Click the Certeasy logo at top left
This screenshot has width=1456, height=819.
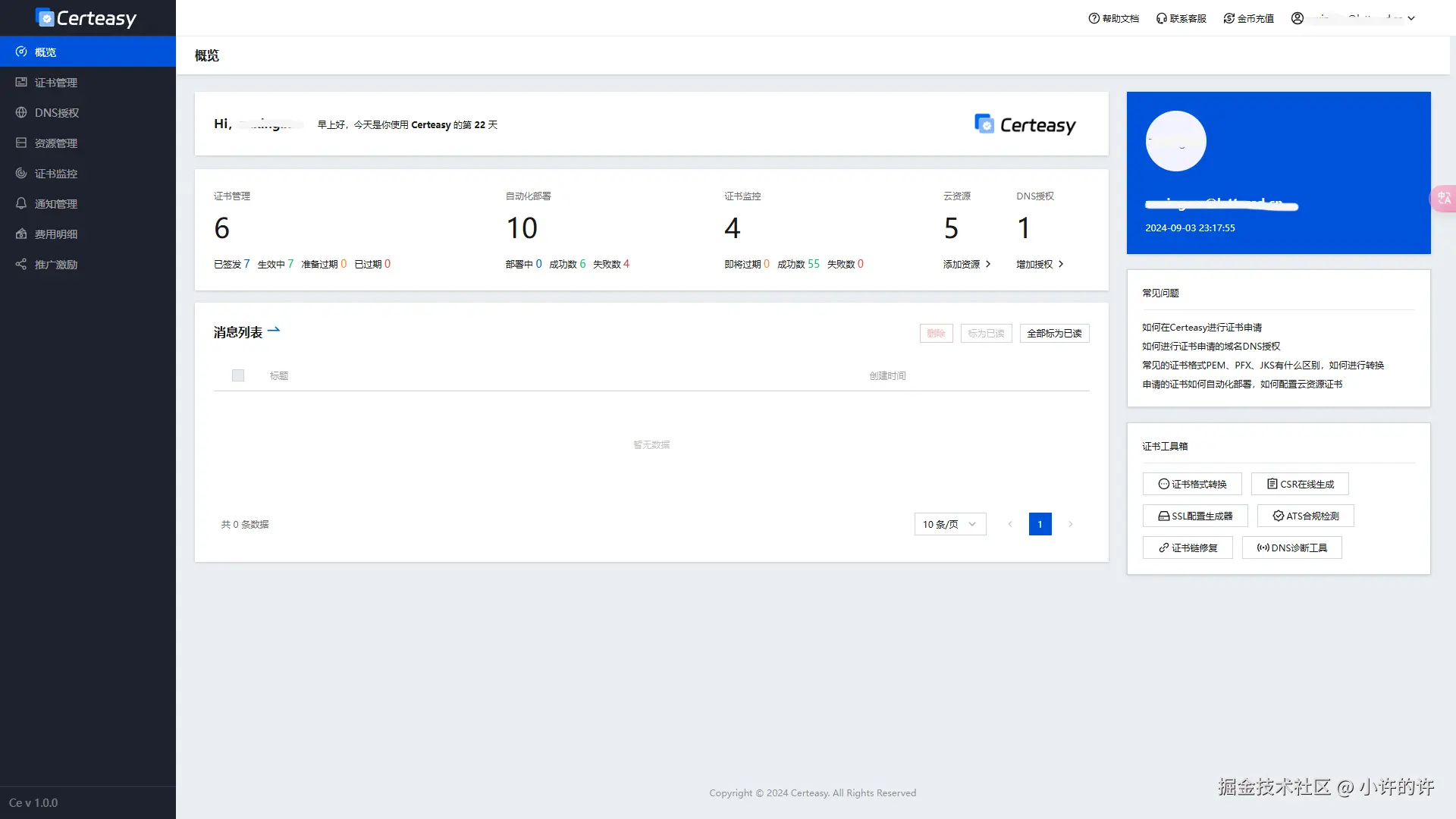(x=86, y=17)
